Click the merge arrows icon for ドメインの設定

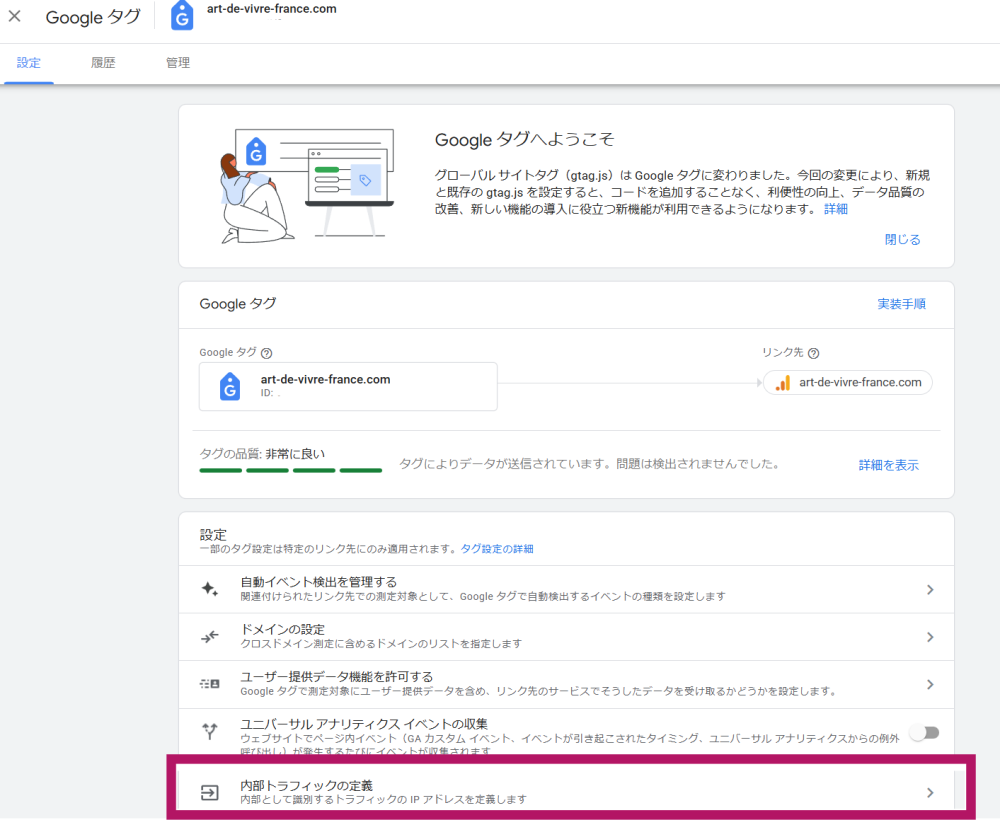(210, 636)
